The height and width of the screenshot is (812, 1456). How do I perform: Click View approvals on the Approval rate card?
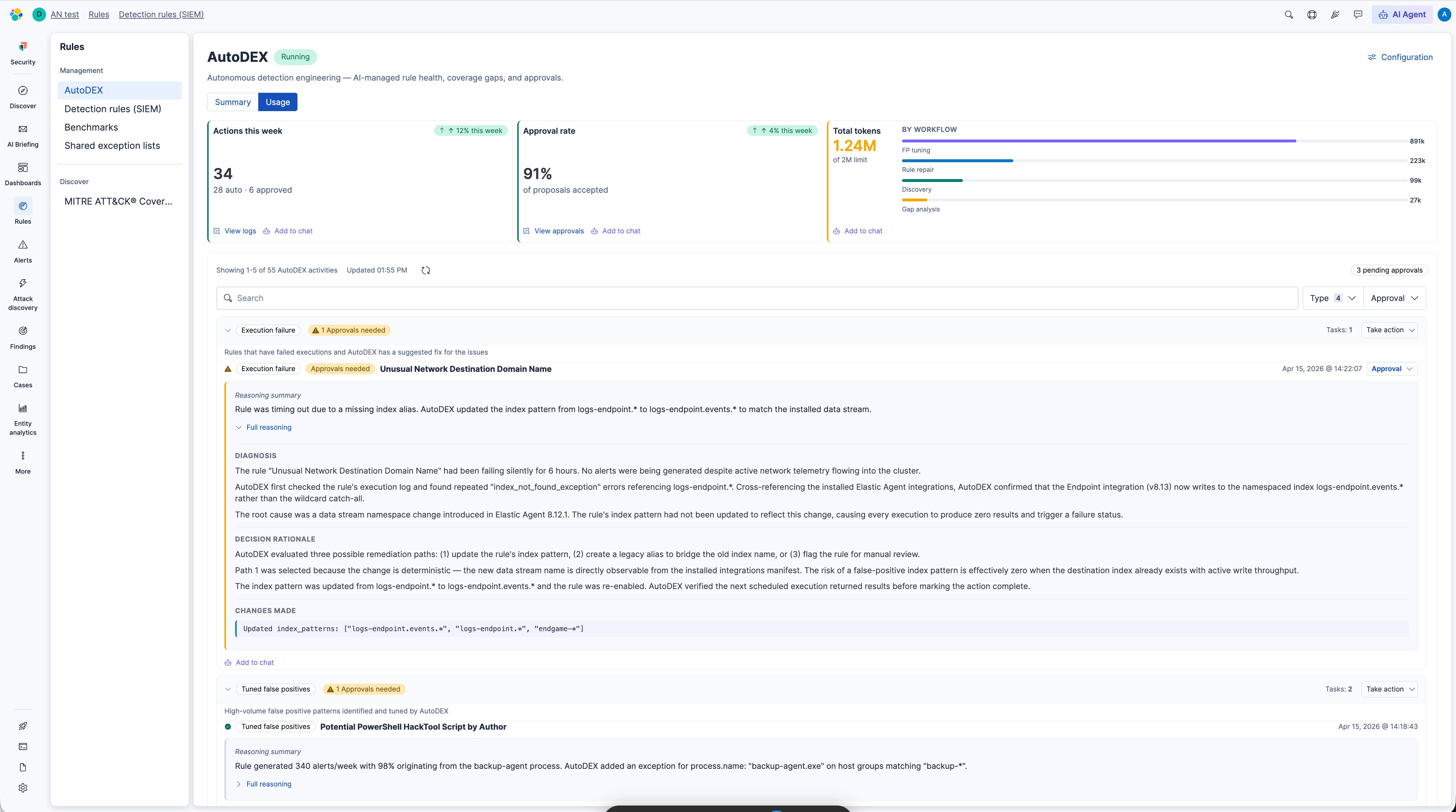click(553, 231)
